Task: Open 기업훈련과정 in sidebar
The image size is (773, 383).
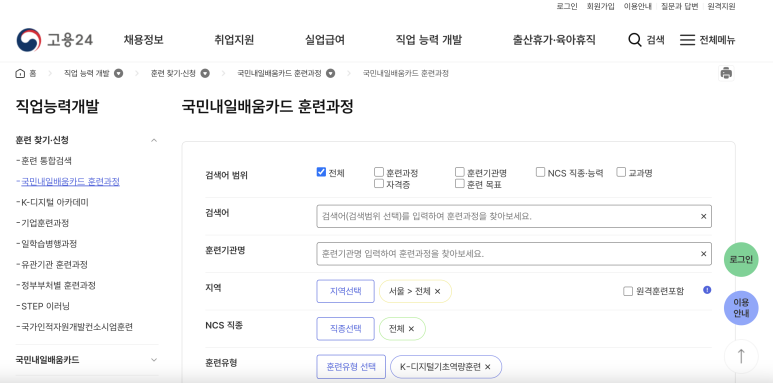Action: coord(45,223)
